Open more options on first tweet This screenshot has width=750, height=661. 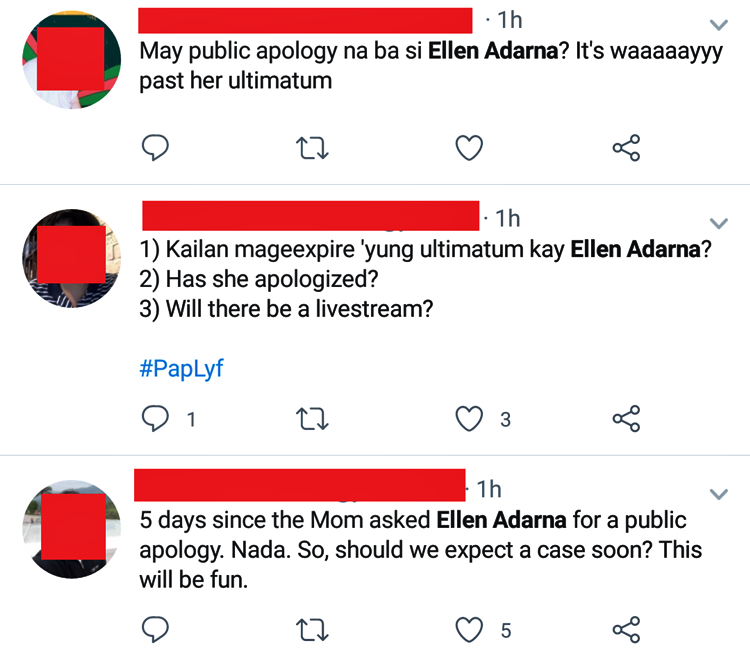(718, 24)
